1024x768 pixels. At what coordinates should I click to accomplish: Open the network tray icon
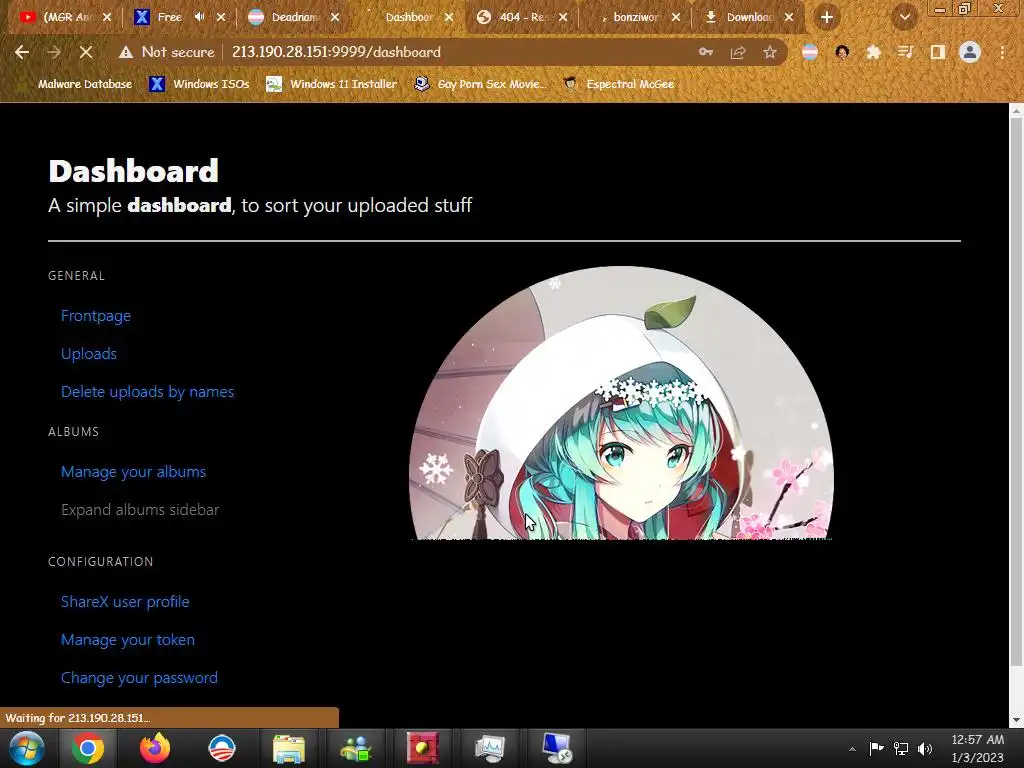point(901,748)
